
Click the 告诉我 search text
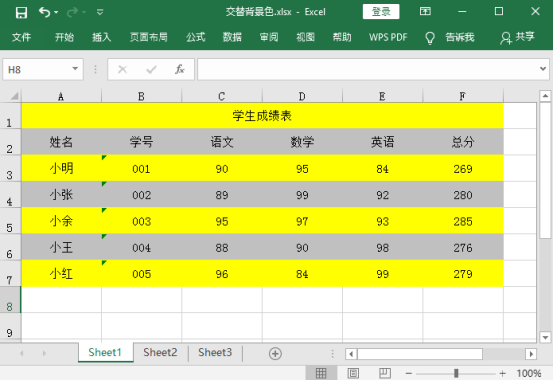(460, 37)
